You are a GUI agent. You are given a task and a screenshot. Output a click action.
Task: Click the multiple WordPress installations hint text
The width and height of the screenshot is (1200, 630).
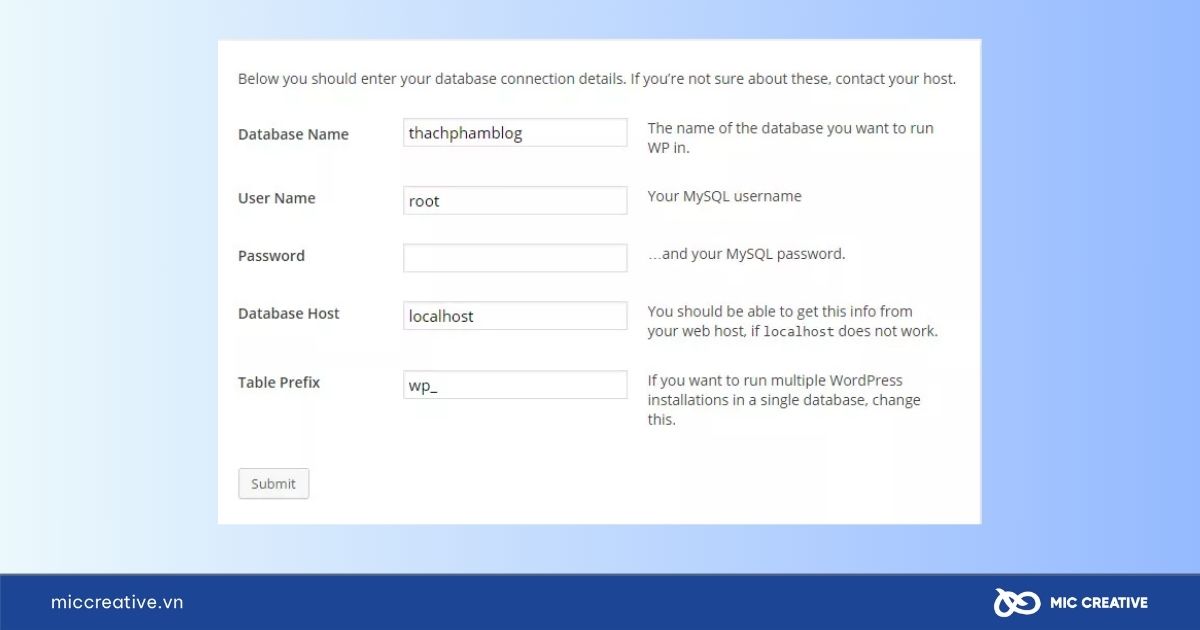pyautogui.click(x=784, y=400)
